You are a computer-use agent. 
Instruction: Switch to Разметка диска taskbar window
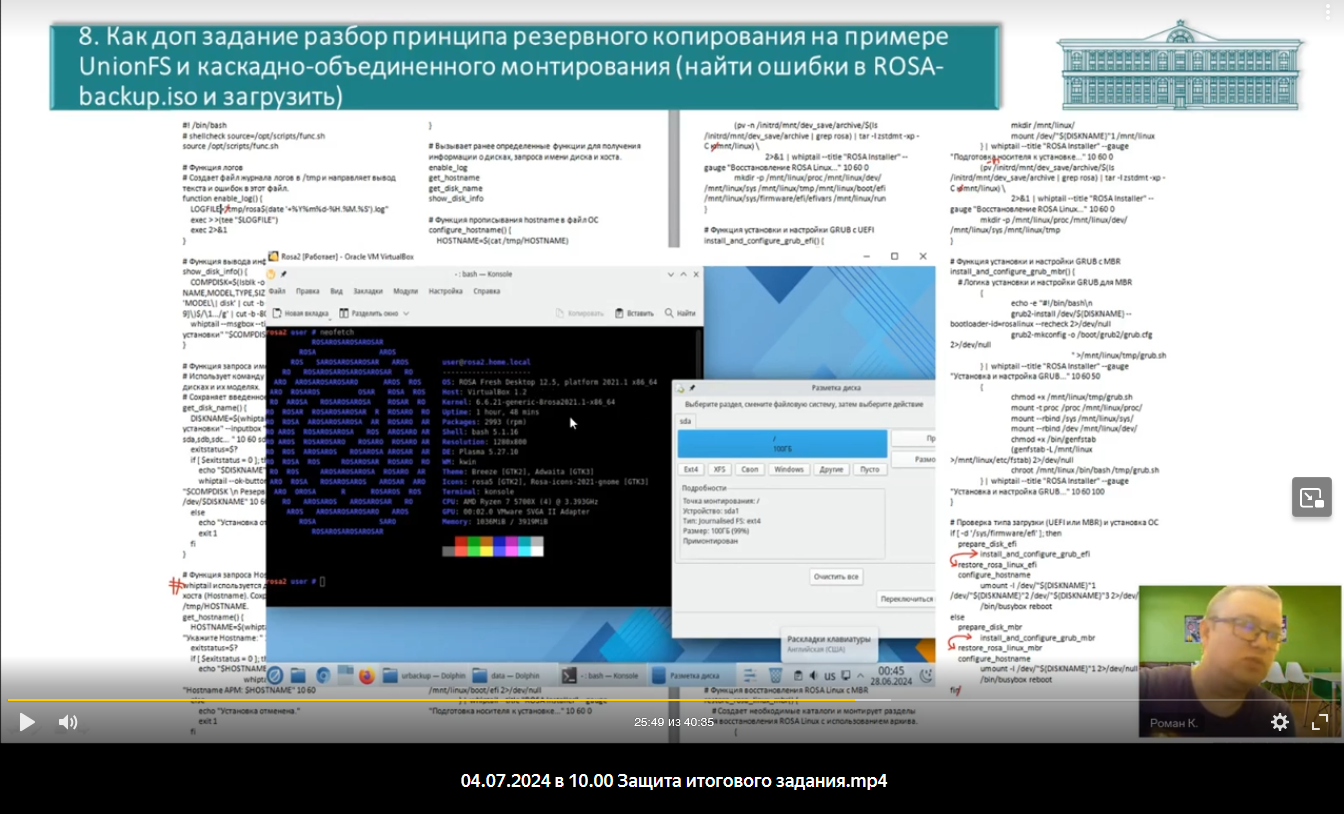tap(691, 676)
